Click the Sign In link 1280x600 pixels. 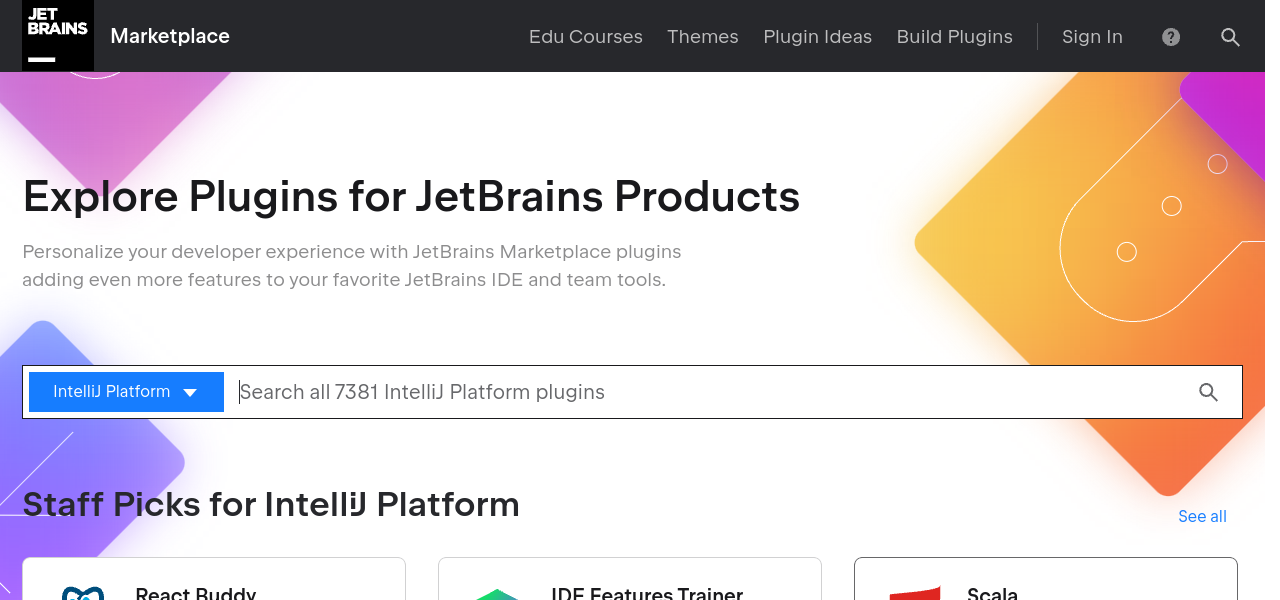[1092, 37]
